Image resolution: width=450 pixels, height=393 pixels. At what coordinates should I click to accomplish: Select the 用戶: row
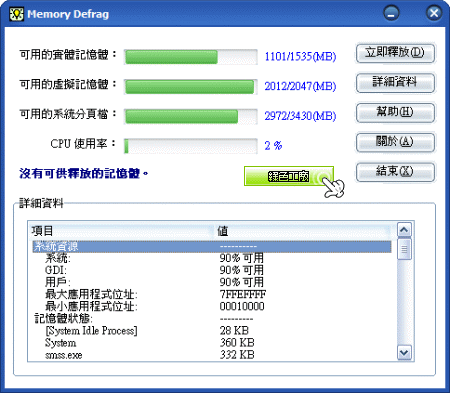coord(212,282)
